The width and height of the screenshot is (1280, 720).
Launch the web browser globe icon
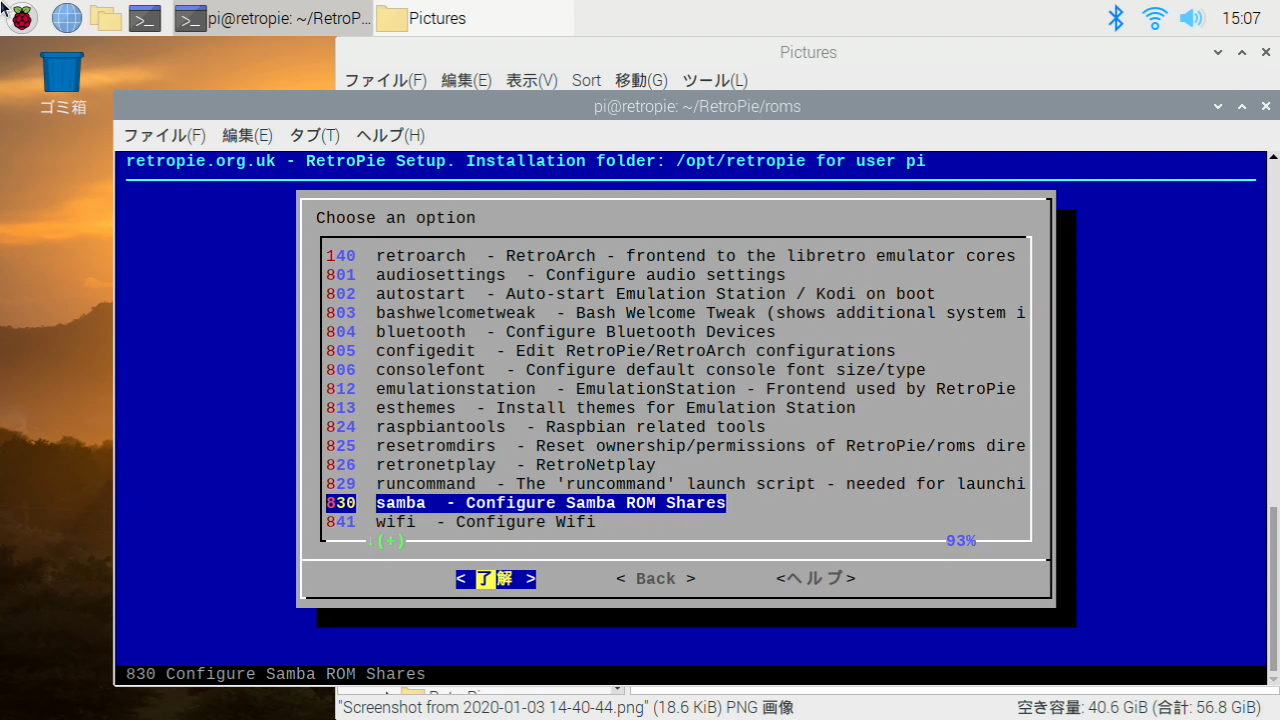click(67, 17)
